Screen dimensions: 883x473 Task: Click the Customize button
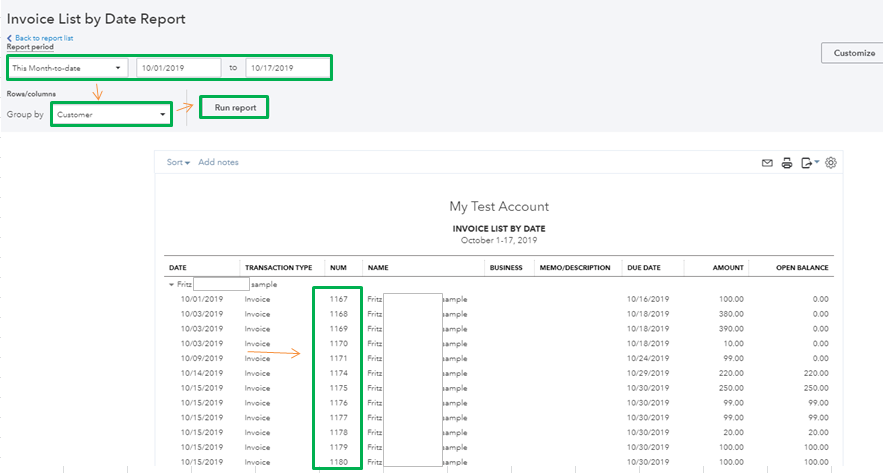click(853, 53)
